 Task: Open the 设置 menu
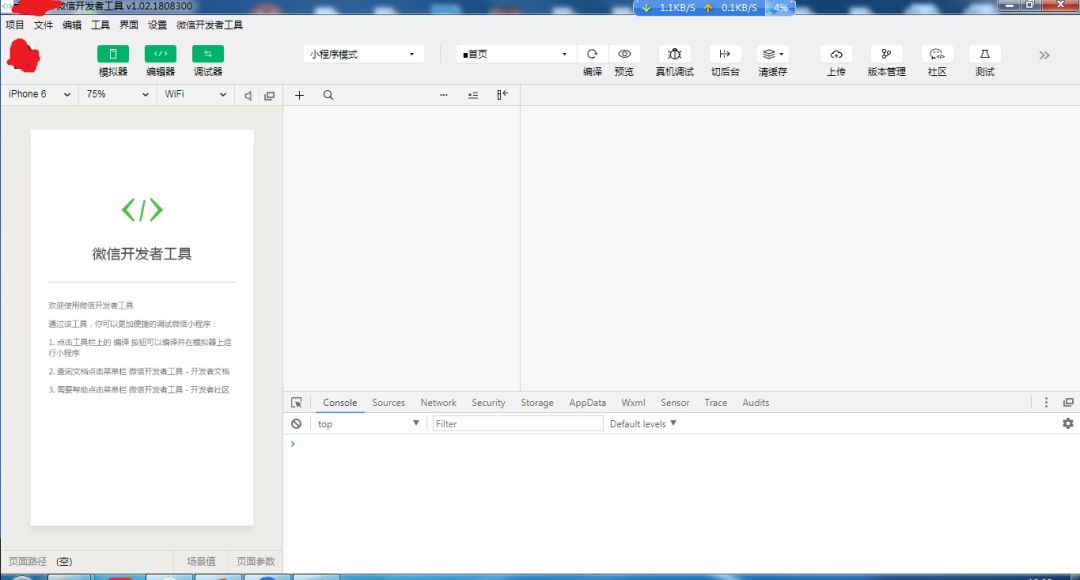(x=157, y=25)
